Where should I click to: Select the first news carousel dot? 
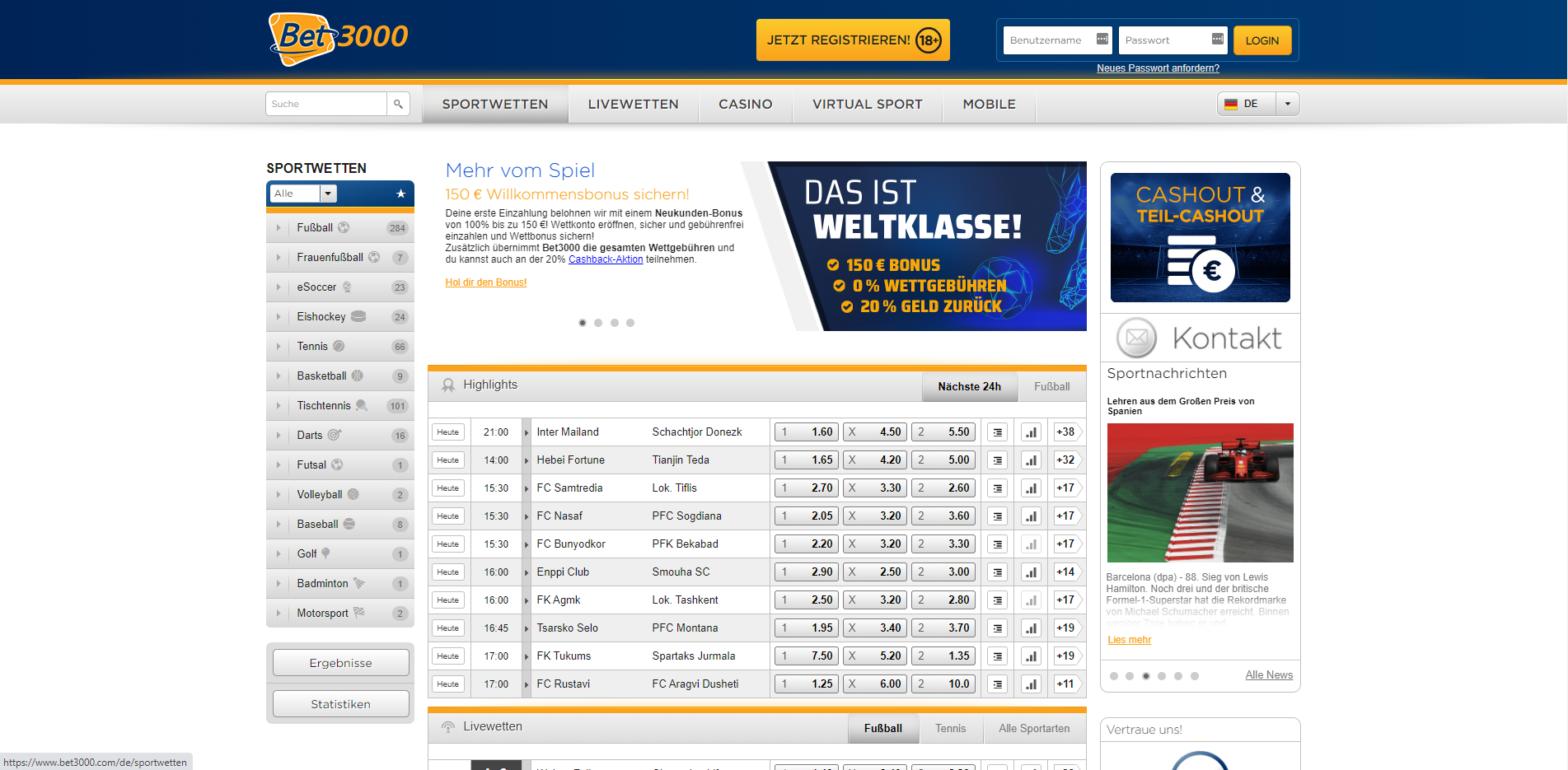pyautogui.click(x=1114, y=676)
